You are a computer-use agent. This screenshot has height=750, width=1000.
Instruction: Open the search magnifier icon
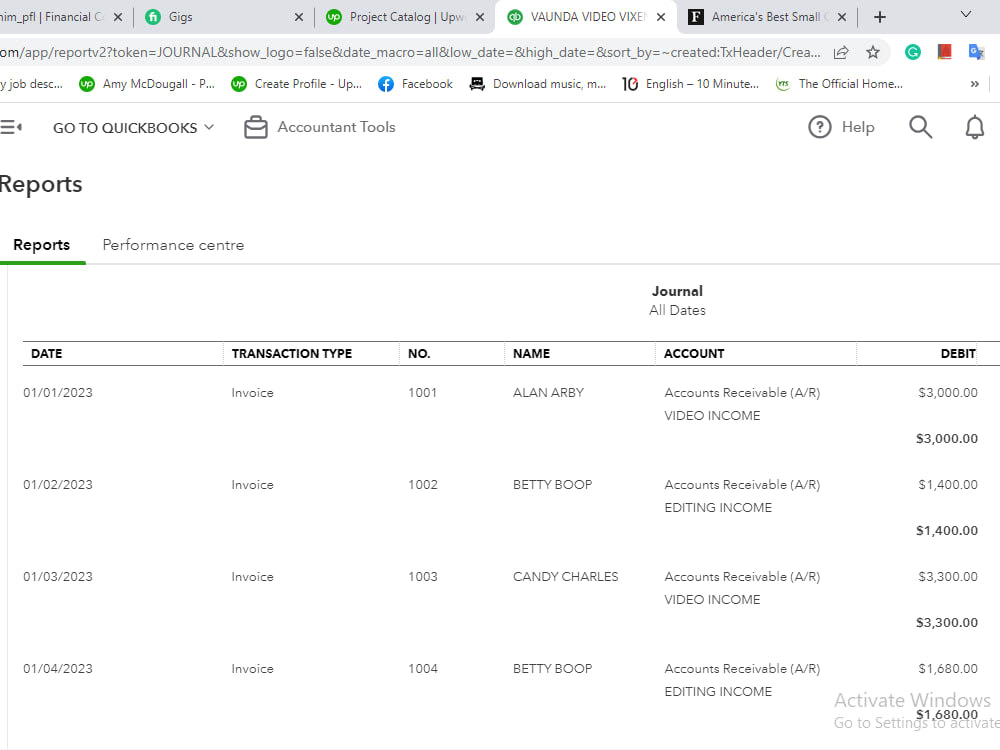pyautogui.click(x=920, y=127)
